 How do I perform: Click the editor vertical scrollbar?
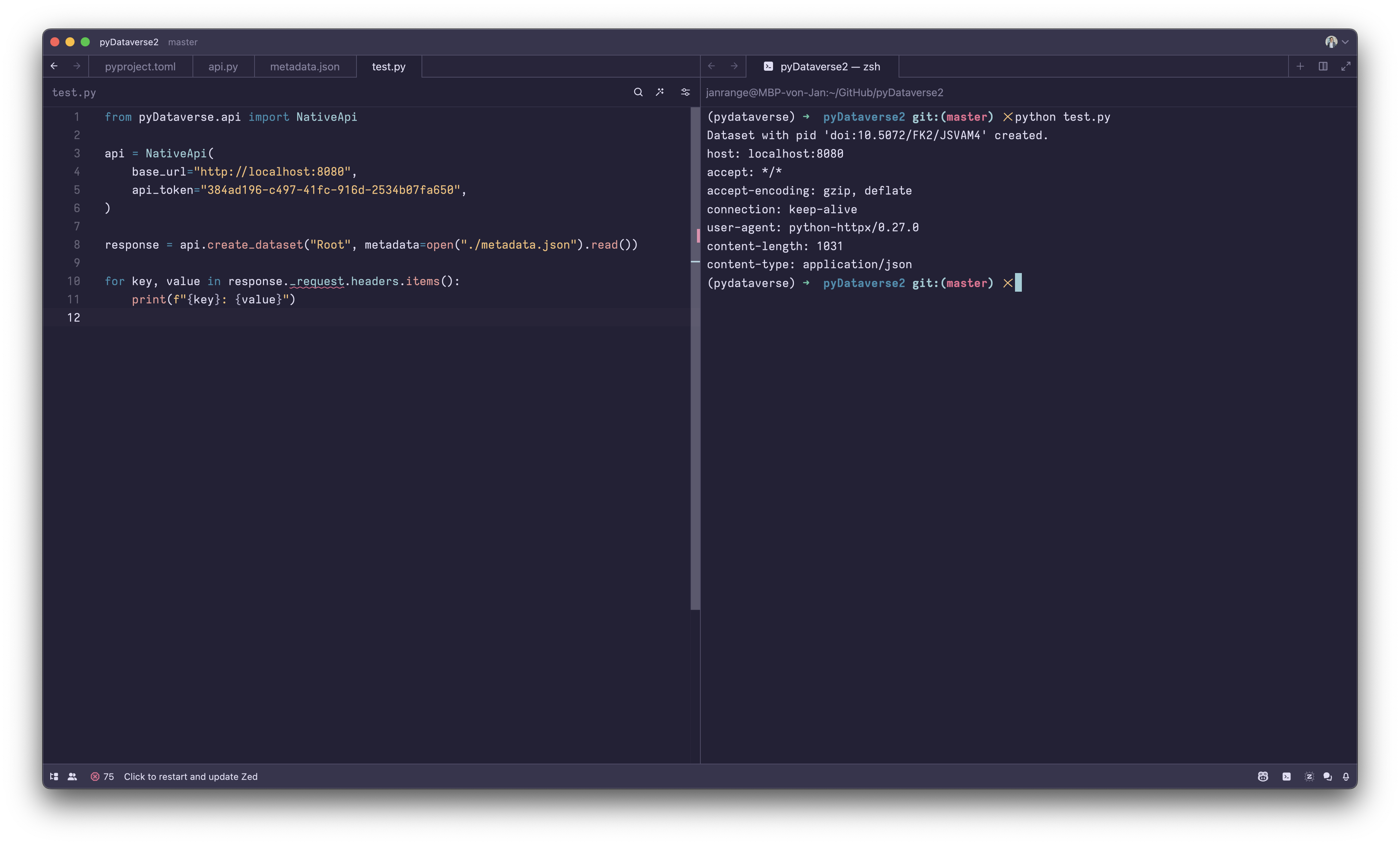(x=695, y=397)
